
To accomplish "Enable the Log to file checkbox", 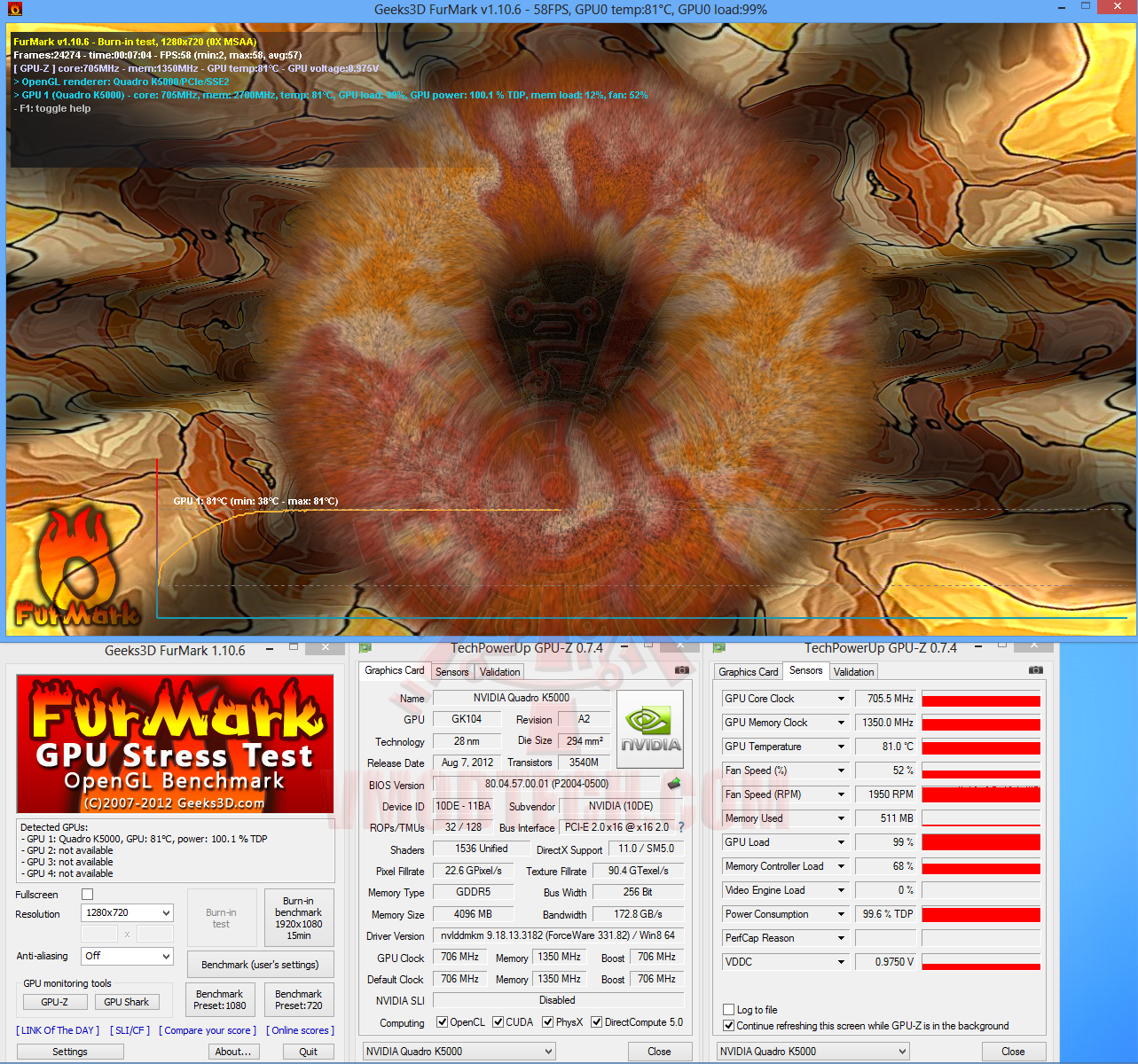I will point(728,1010).
